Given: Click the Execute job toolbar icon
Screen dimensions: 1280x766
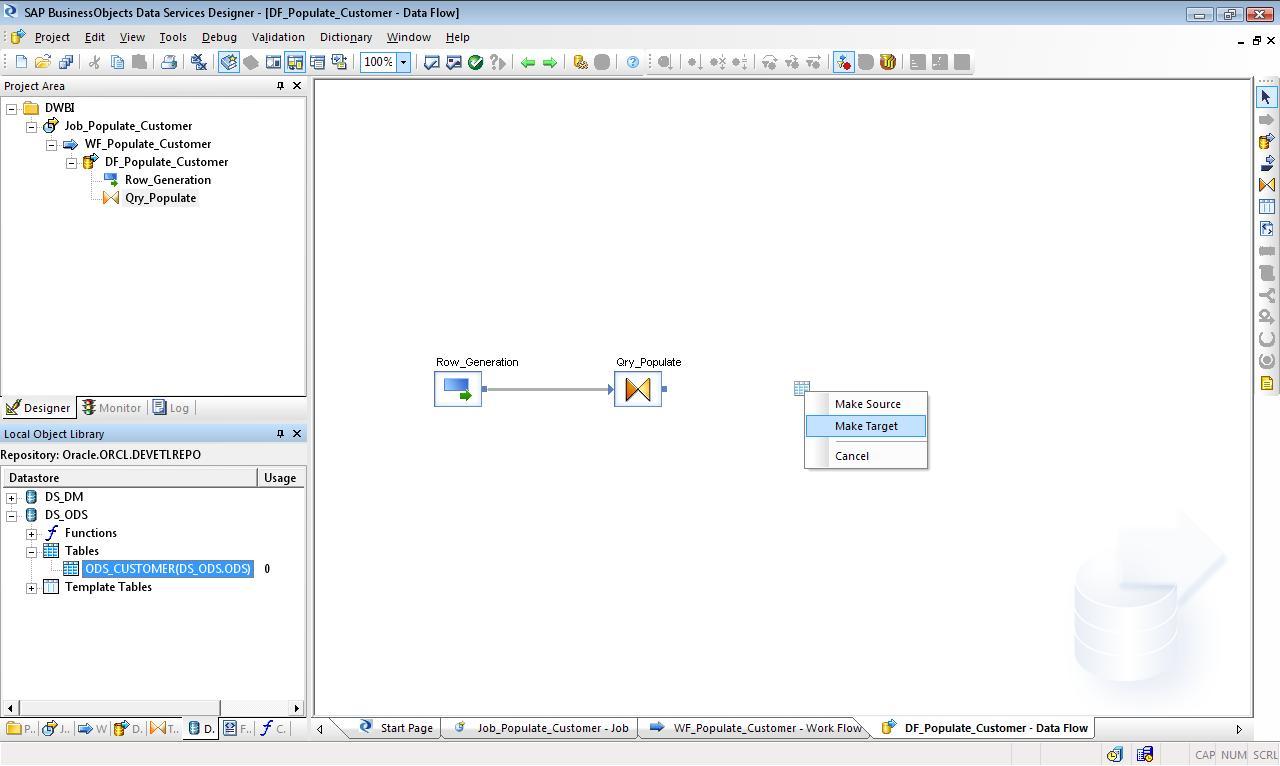Looking at the screenshot, I should pyautogui.click(x=580, y=62).
